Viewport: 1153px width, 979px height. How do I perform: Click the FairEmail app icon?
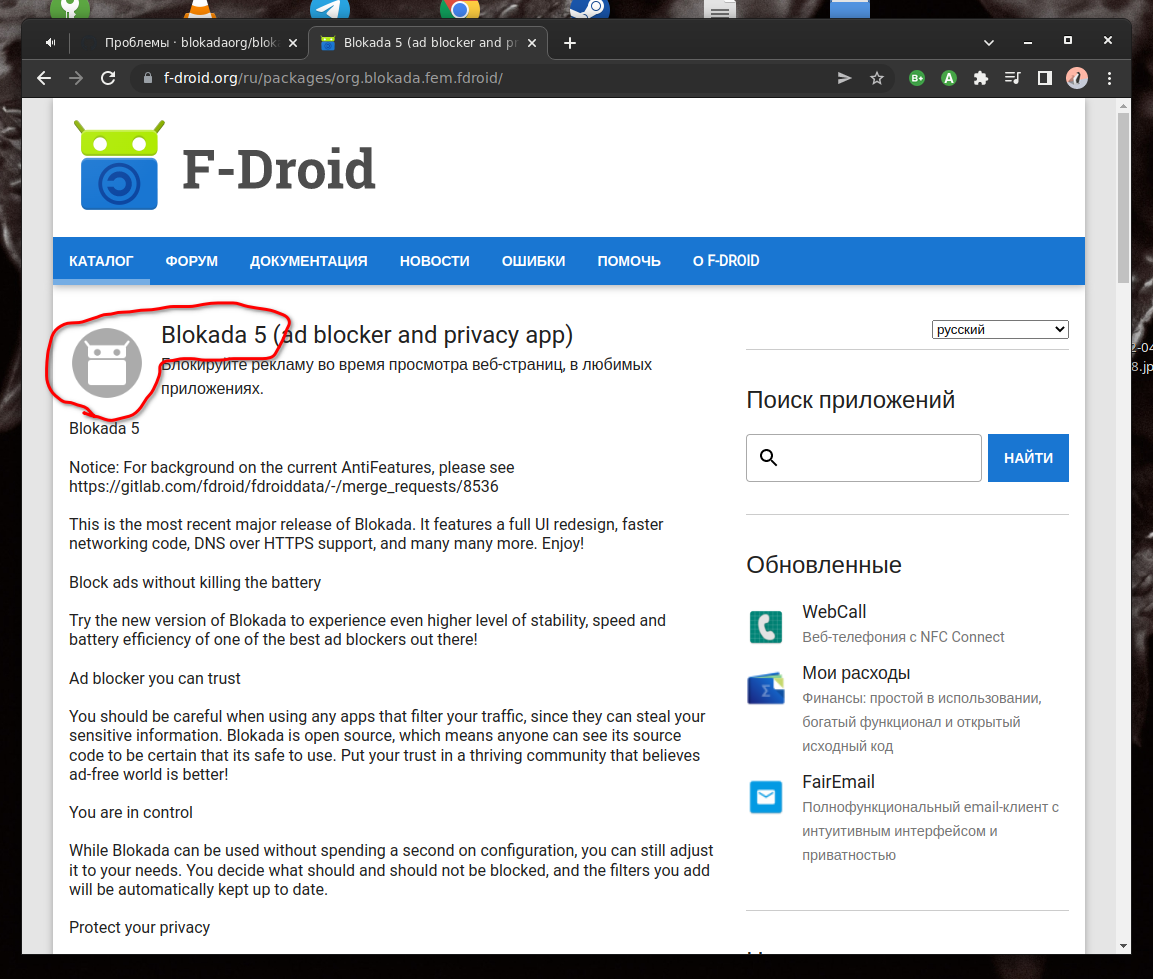765,797
